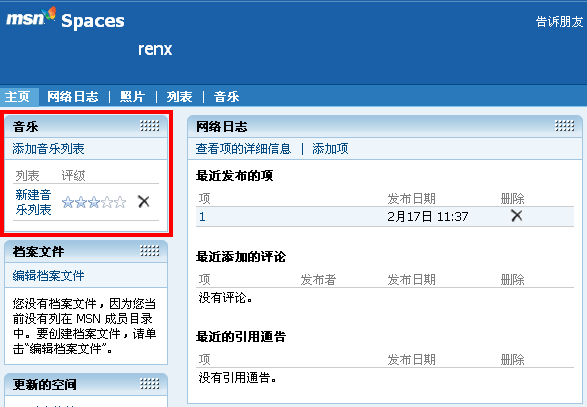Click 添加项 in blog panel
This screenshot has width=587, height=407.
pos(330,149)
